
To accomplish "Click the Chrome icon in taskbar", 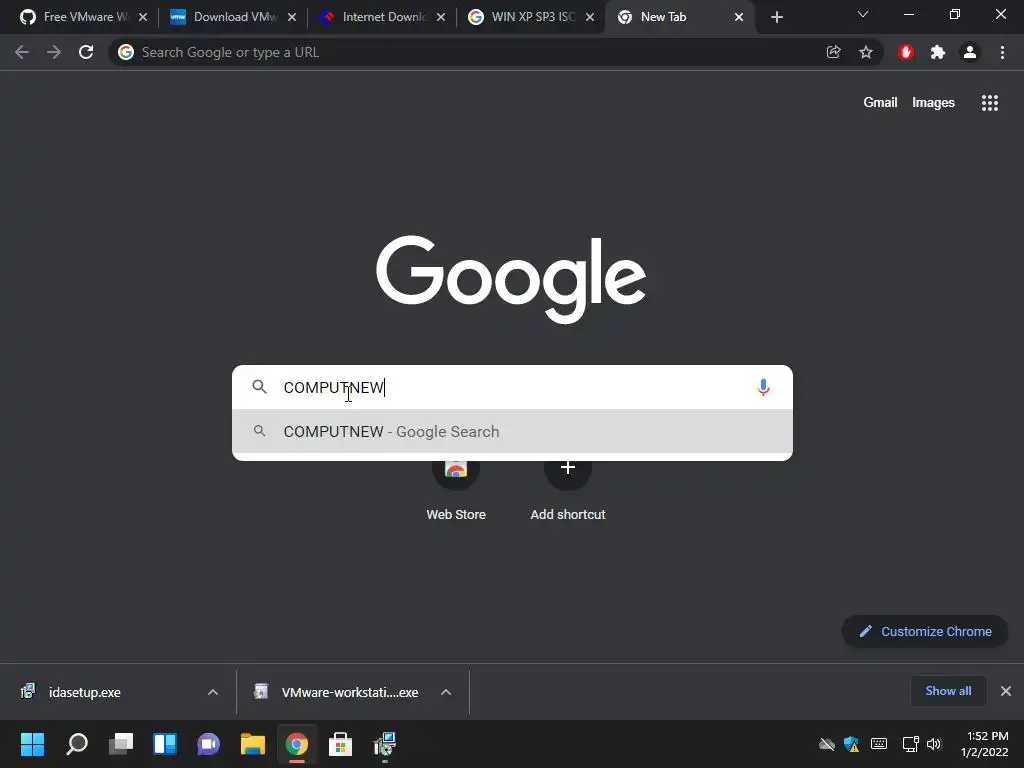I will coord(296,744).
